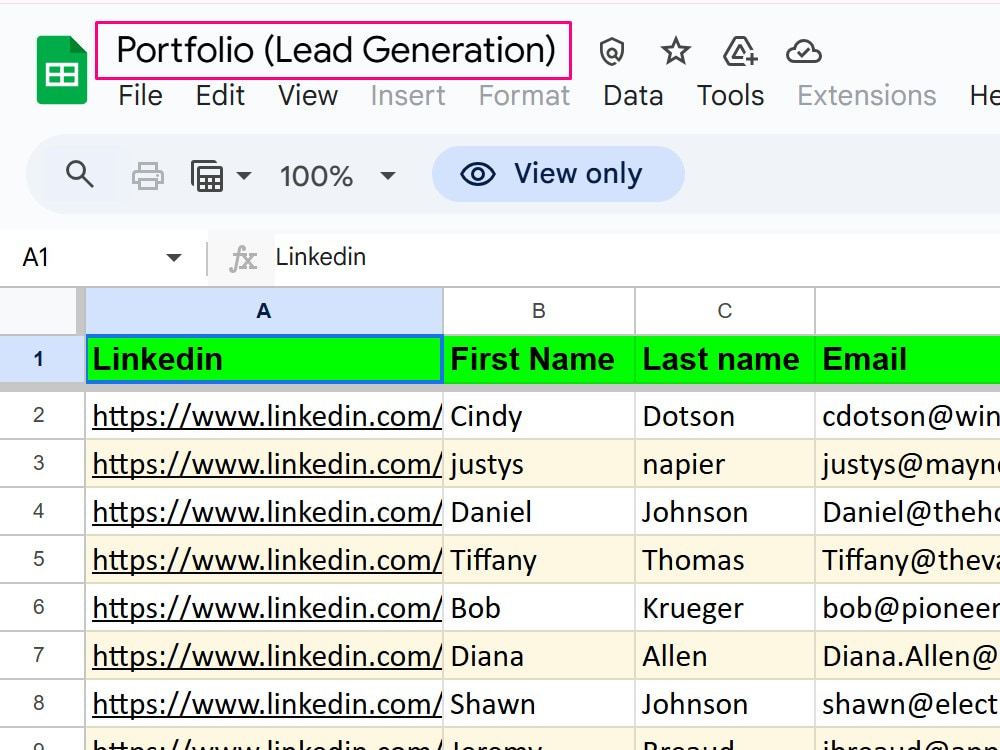
Task: Click the filter views table icon
Action: tap(207, 175)
